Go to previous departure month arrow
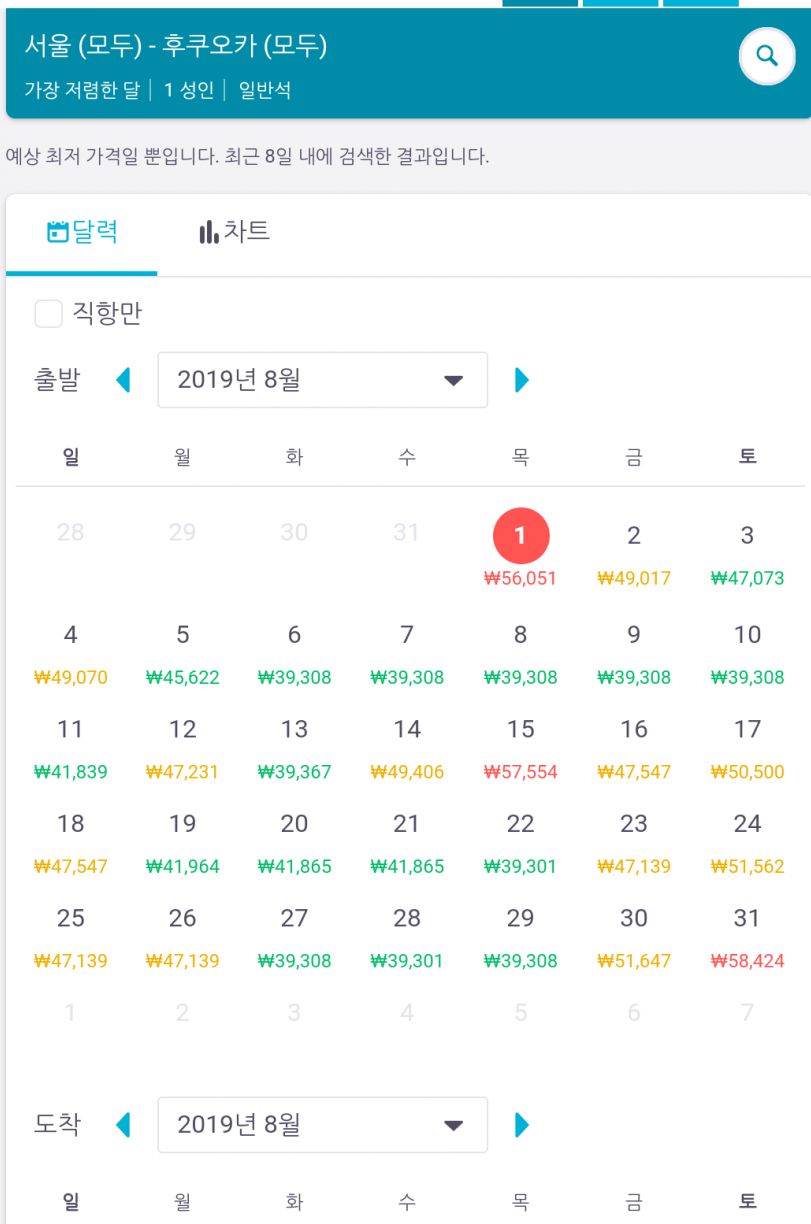This screenshot has width=811, height=1224. (124, 380)
